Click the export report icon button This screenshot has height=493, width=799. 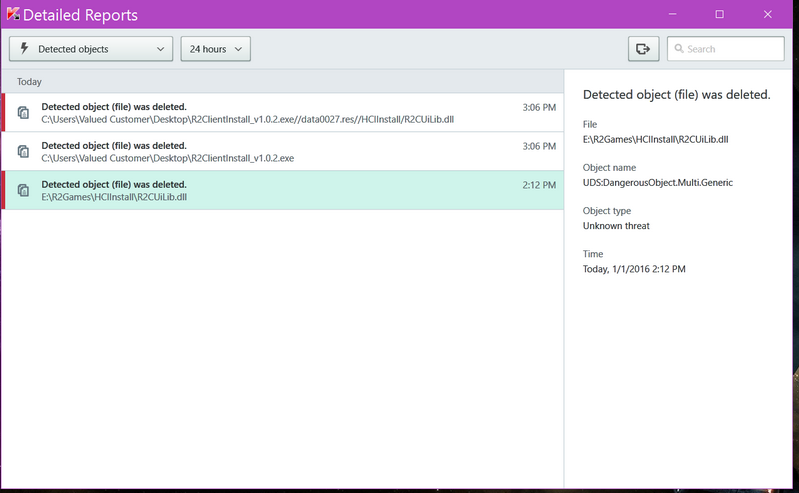(x=643, y=49)
